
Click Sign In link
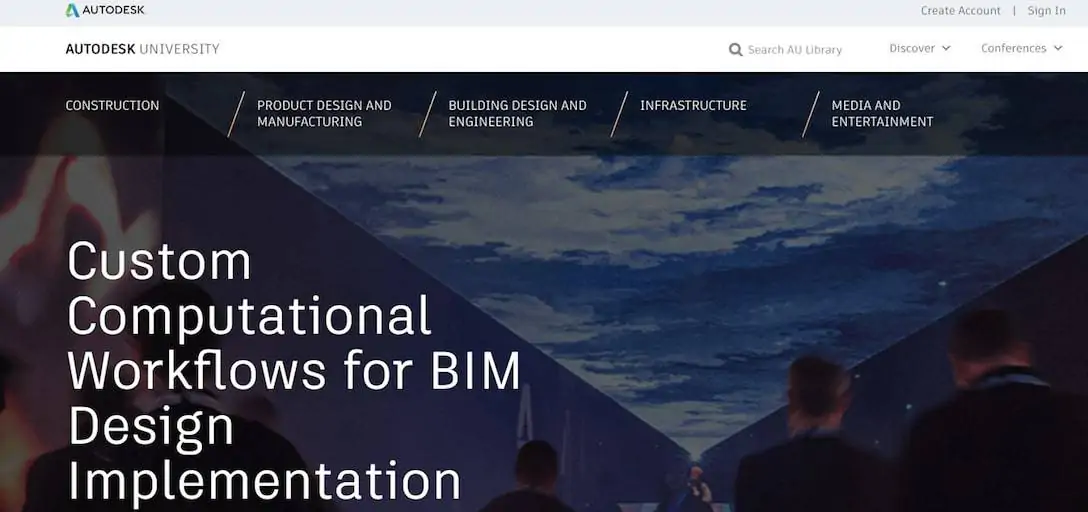click(x=1046, y=10)
